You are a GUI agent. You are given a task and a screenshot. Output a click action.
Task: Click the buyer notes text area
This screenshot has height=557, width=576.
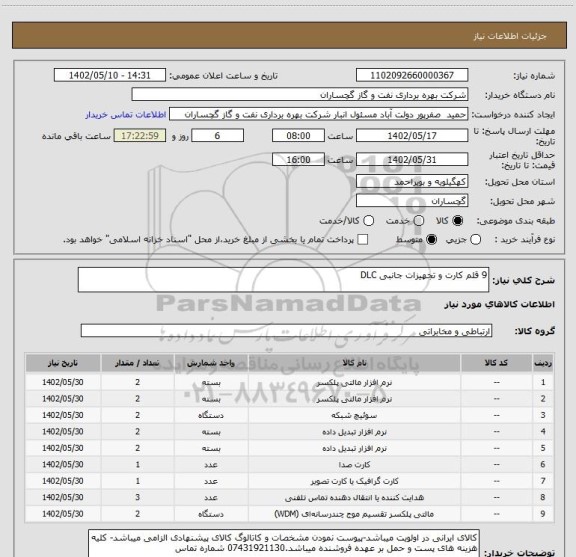point(284,543)
